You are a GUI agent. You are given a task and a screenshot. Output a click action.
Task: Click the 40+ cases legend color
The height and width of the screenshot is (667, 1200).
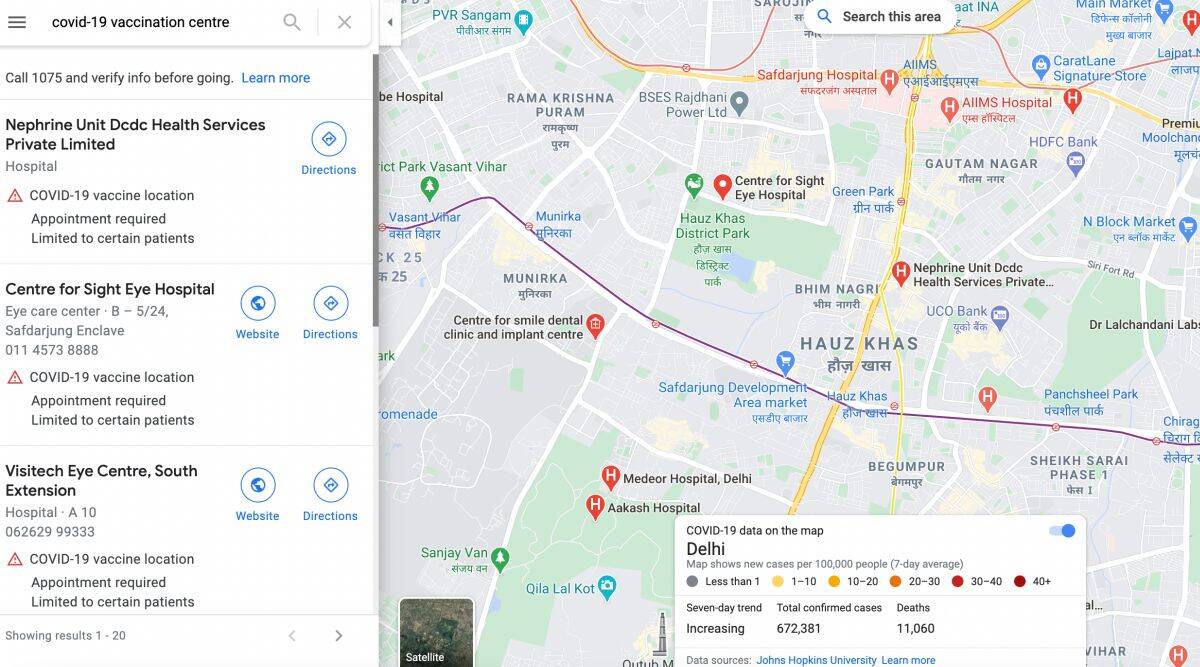click(1019, 581)
